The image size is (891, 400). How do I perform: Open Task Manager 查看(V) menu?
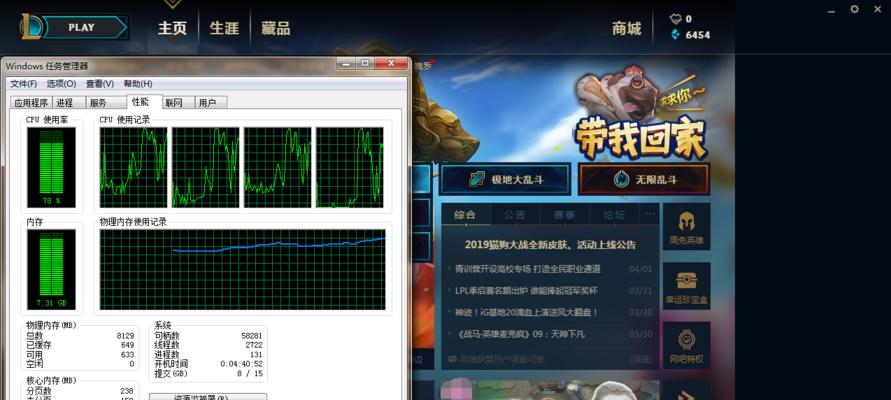[x=99, y=84]
